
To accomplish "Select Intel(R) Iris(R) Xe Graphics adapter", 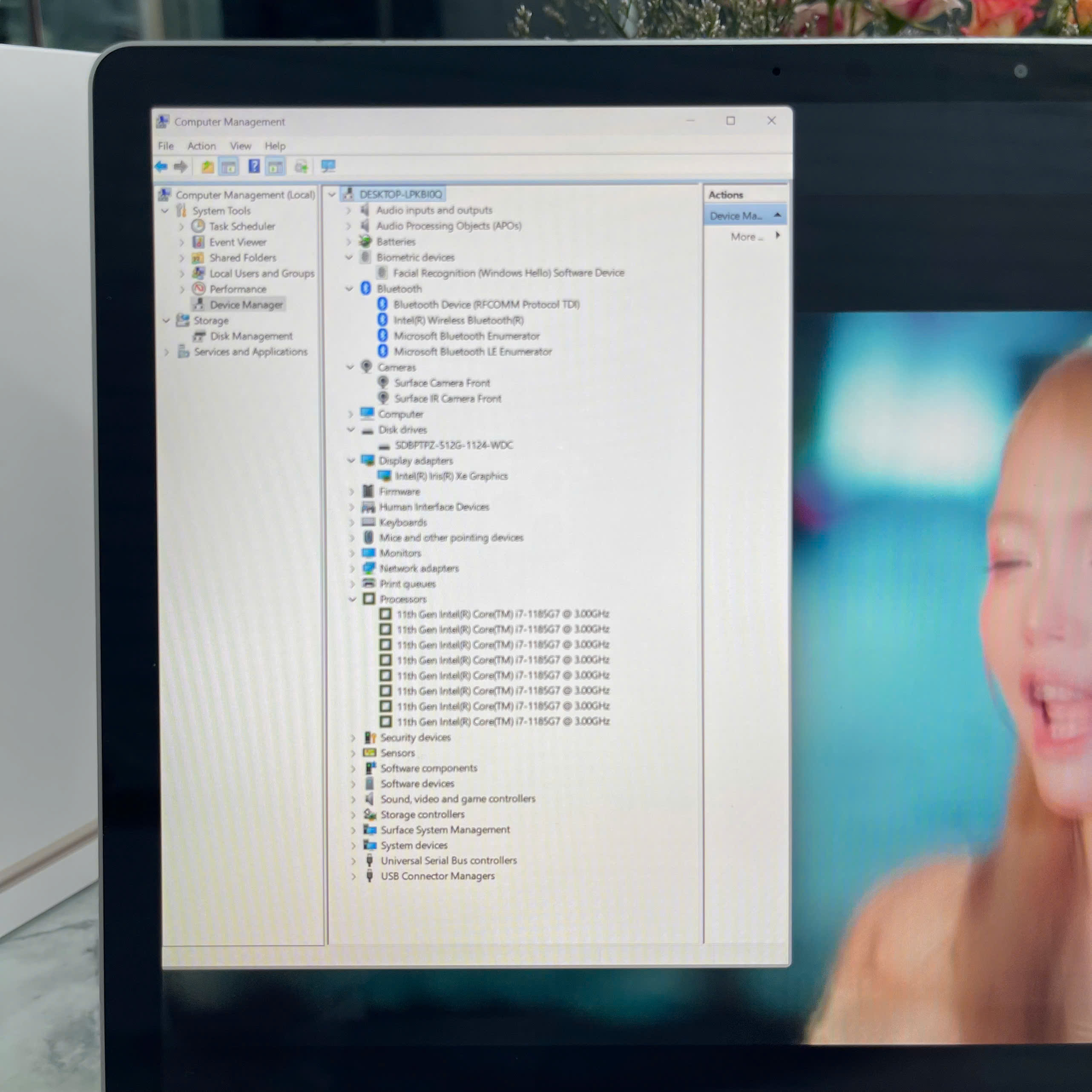I will pyautogui.click(x=451, y=476).
